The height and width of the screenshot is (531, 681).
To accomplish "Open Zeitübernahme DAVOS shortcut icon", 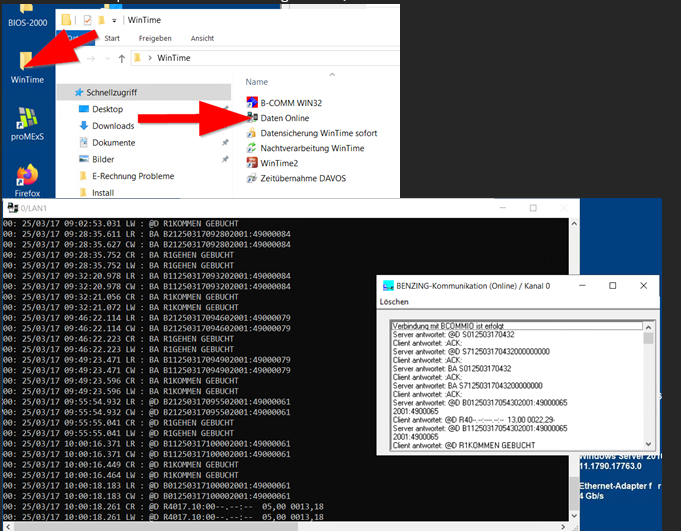I will pos(251,178).
